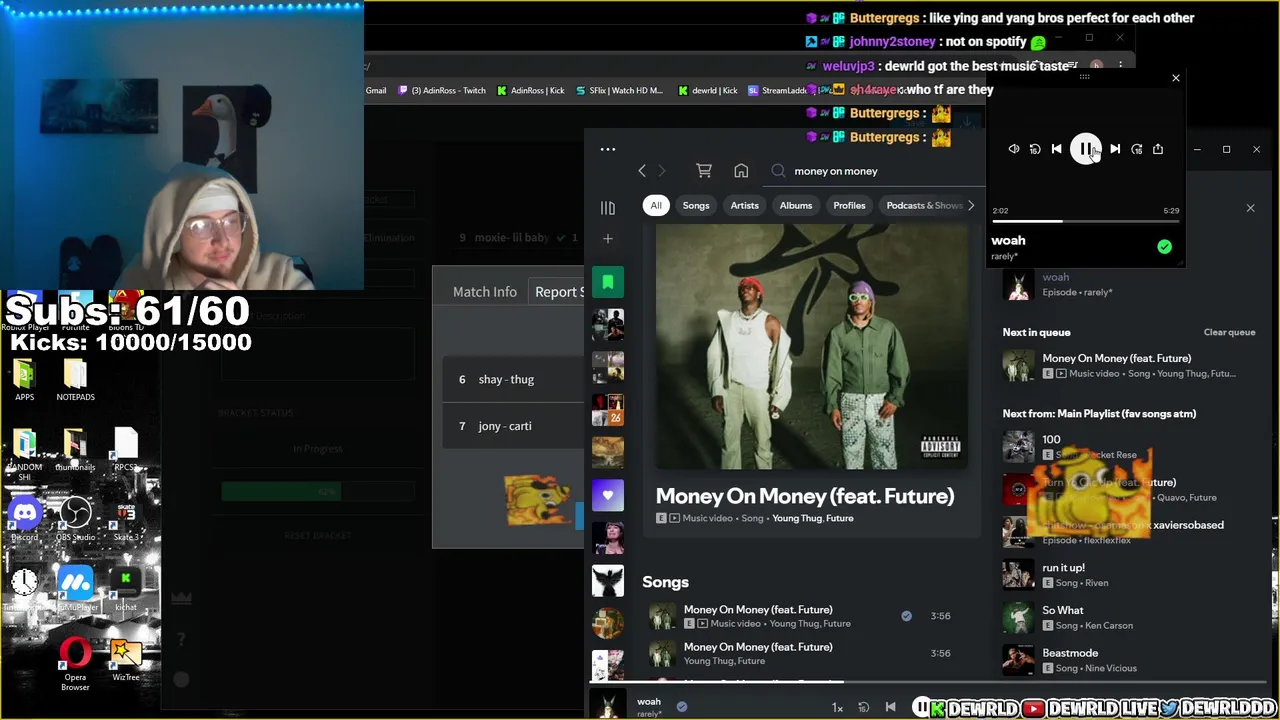Close the queue panel

coord(1250,208)
